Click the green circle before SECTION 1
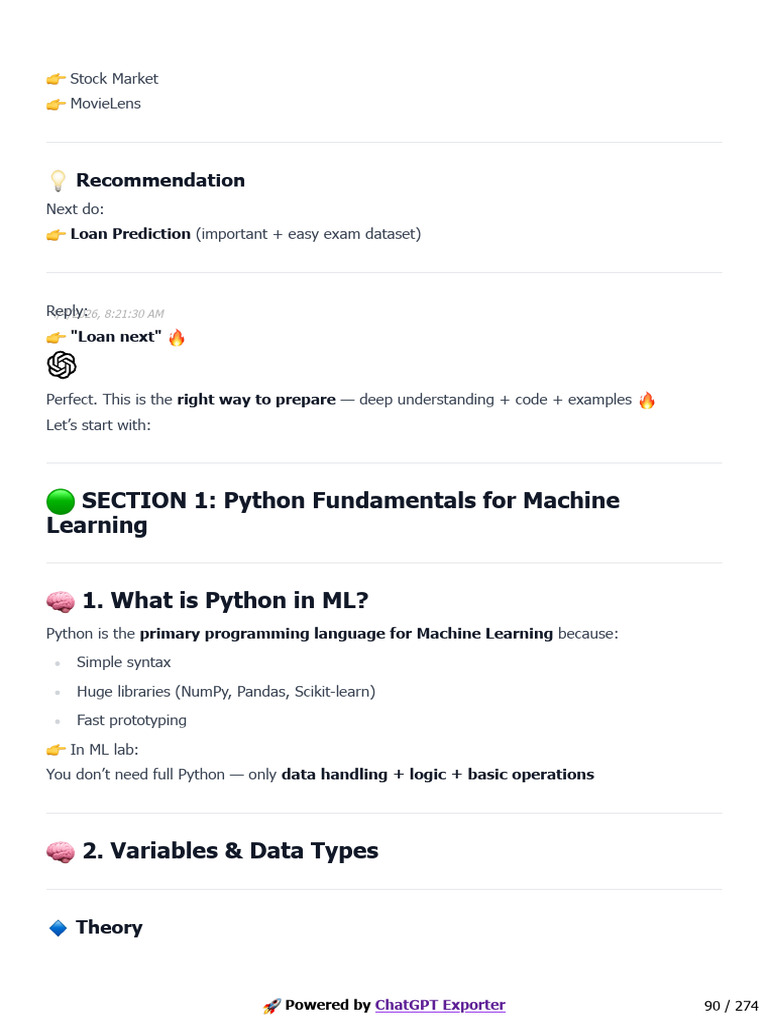This screenshot has width=768, height=1024. click(61, 502)
